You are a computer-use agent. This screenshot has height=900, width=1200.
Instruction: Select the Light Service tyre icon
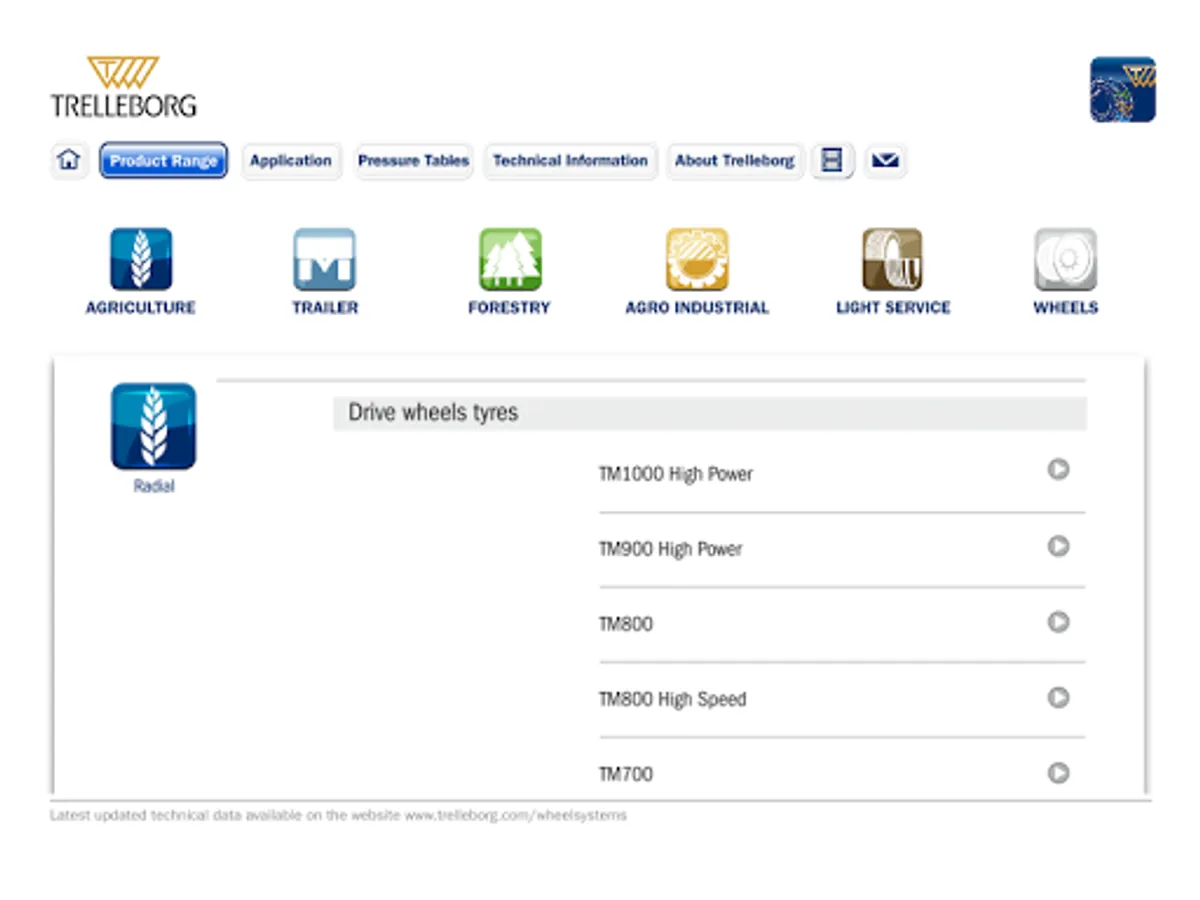point(893,259)
